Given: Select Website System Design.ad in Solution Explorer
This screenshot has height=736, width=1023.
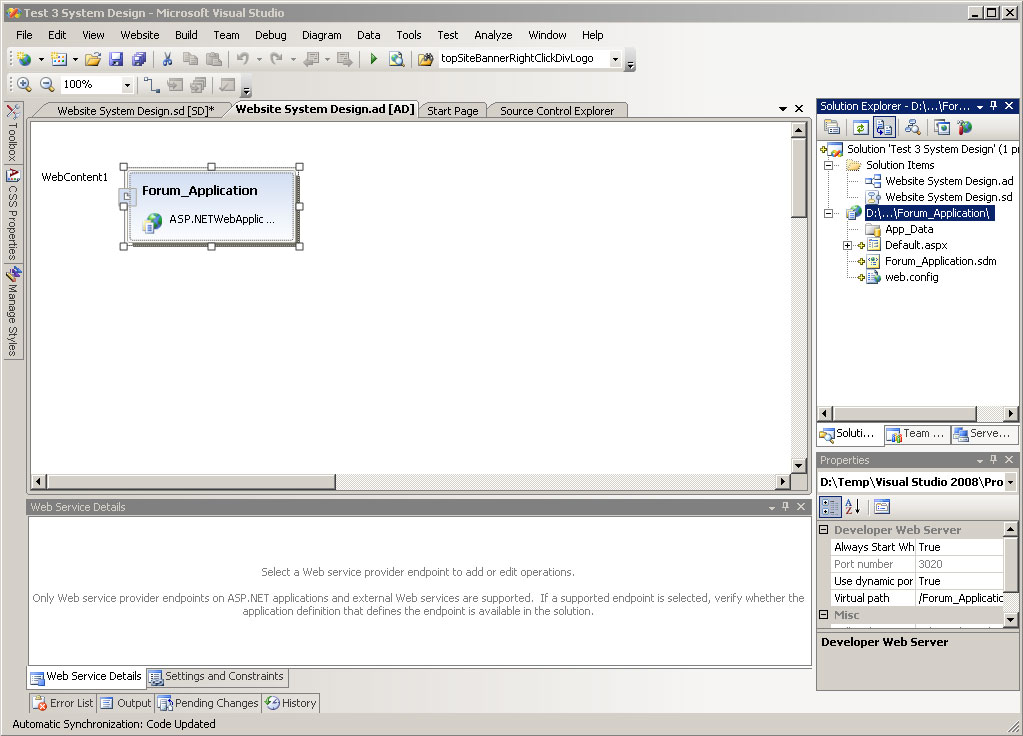Looking at the screenshot, I should (x=949, y=181).
